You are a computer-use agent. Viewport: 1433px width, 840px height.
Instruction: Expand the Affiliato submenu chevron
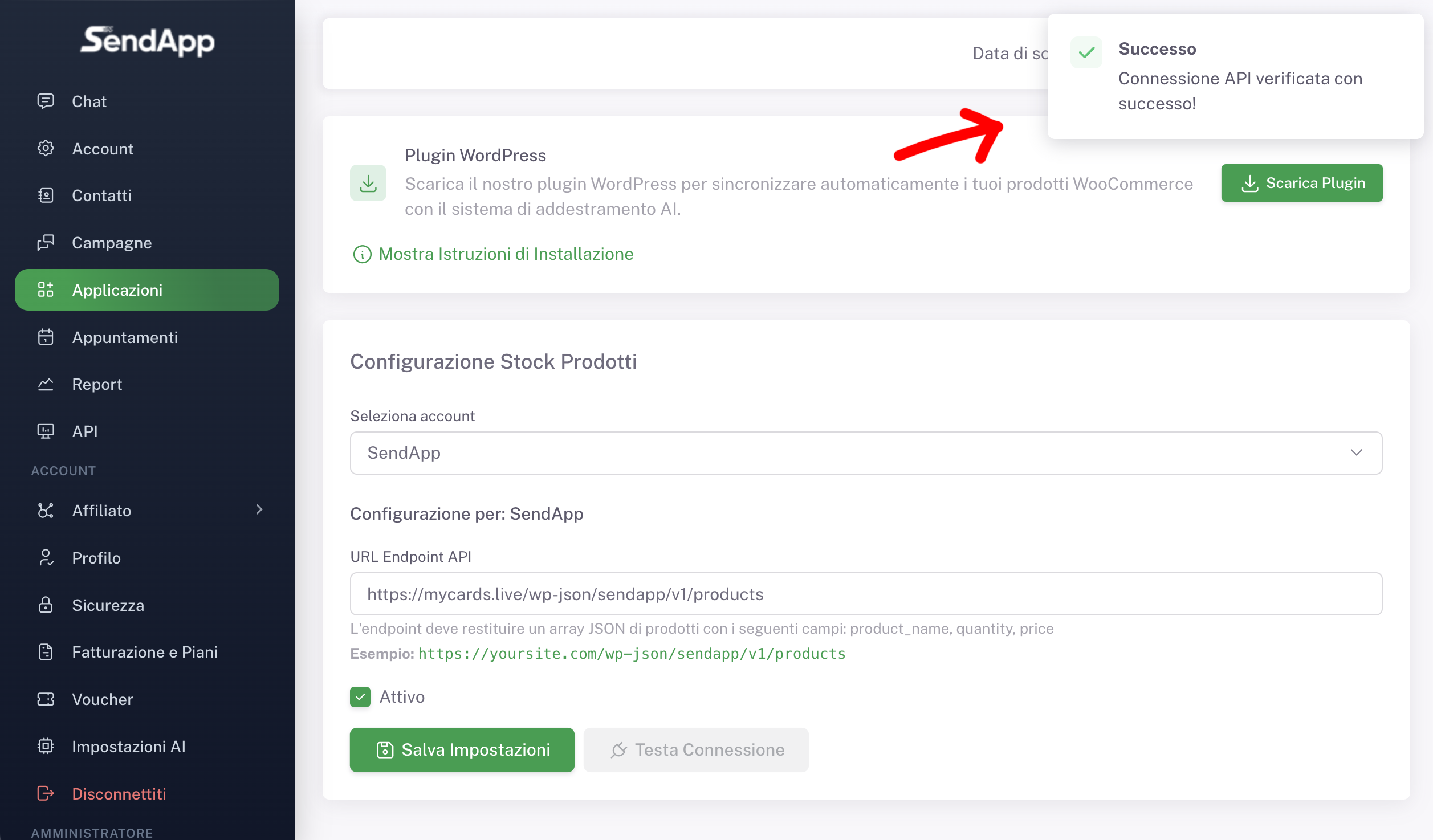click(259, 509)
